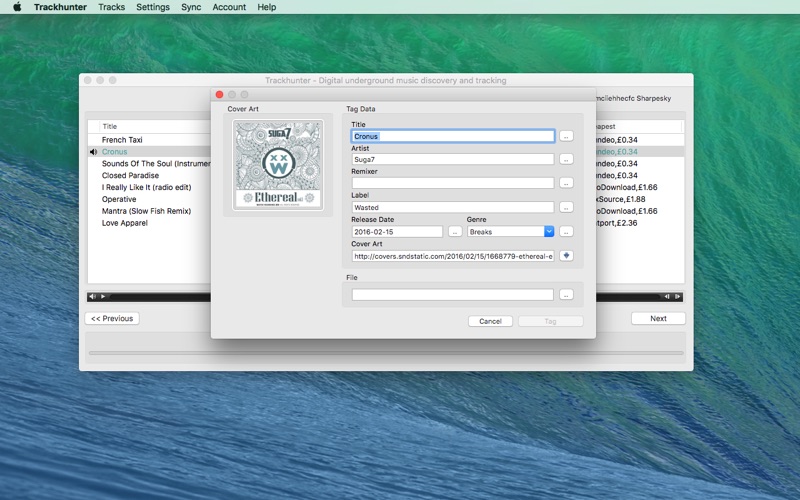Focus the Title field containing Cronus

tap(453, 136)
